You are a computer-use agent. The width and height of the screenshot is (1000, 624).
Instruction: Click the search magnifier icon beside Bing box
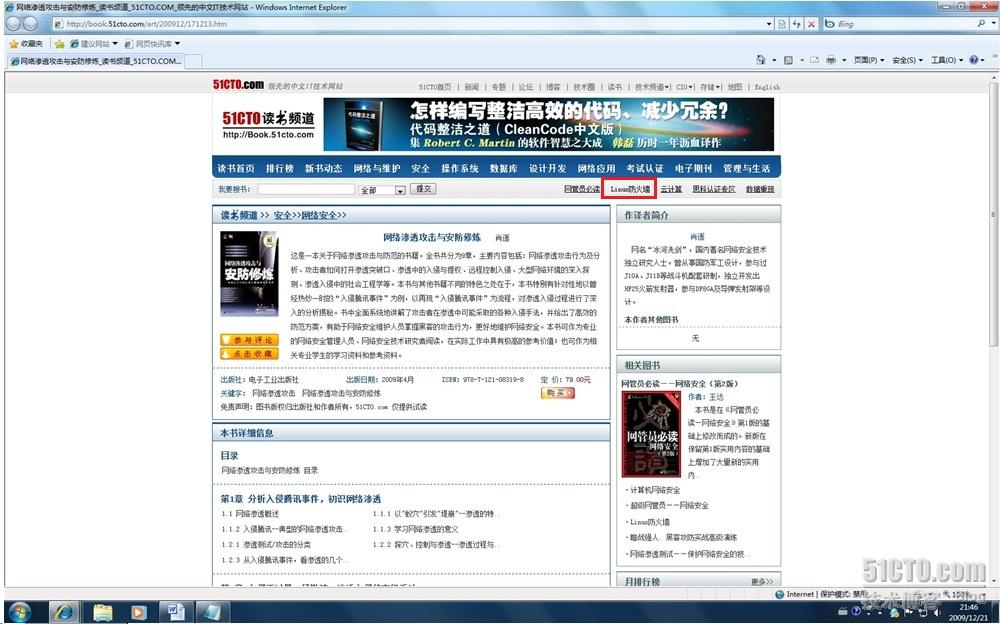(x=981, y=23)
